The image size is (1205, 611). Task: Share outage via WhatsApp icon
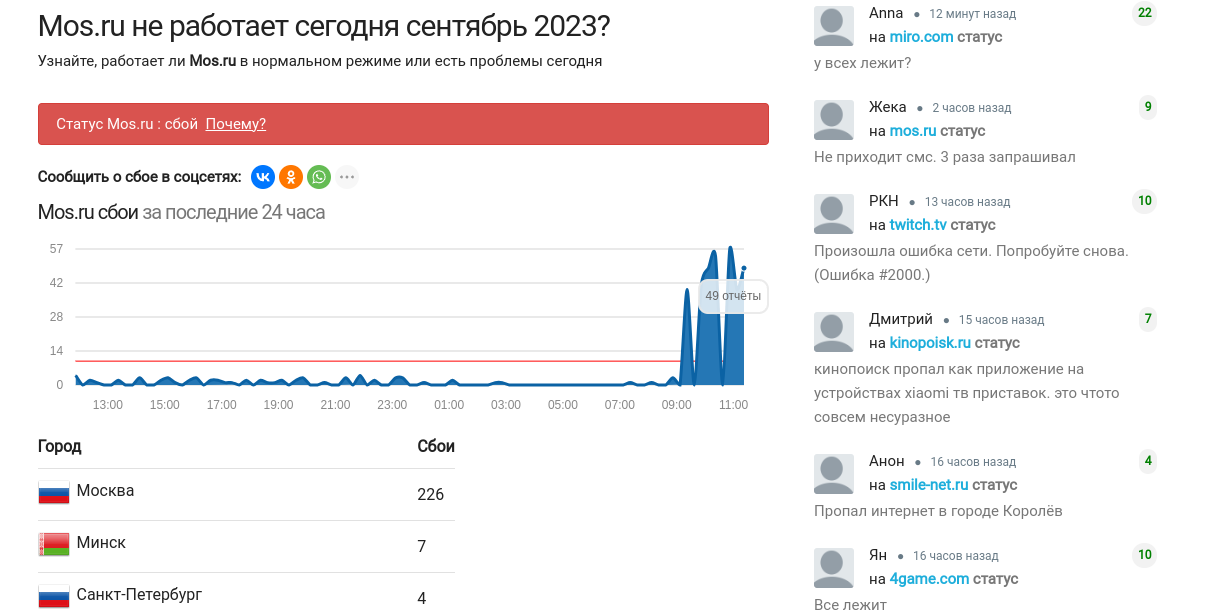click(x=319, y=177)
